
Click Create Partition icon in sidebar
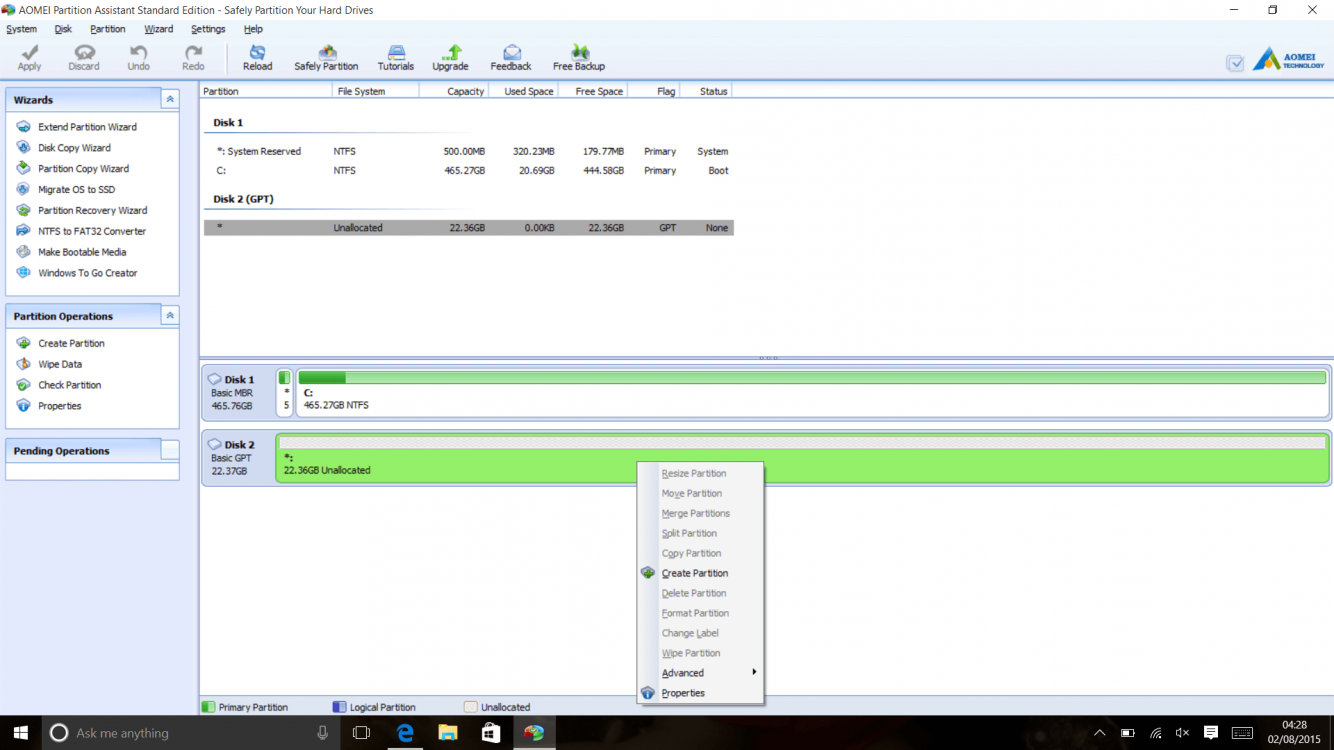(x=23, y=343)
